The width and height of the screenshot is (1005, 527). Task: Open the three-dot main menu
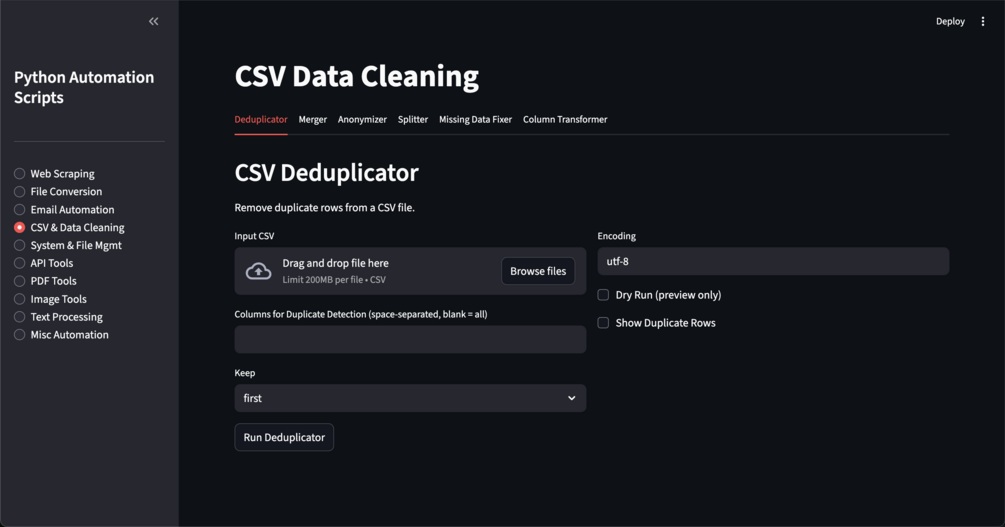pyautogui.click(x=983, y=22)
